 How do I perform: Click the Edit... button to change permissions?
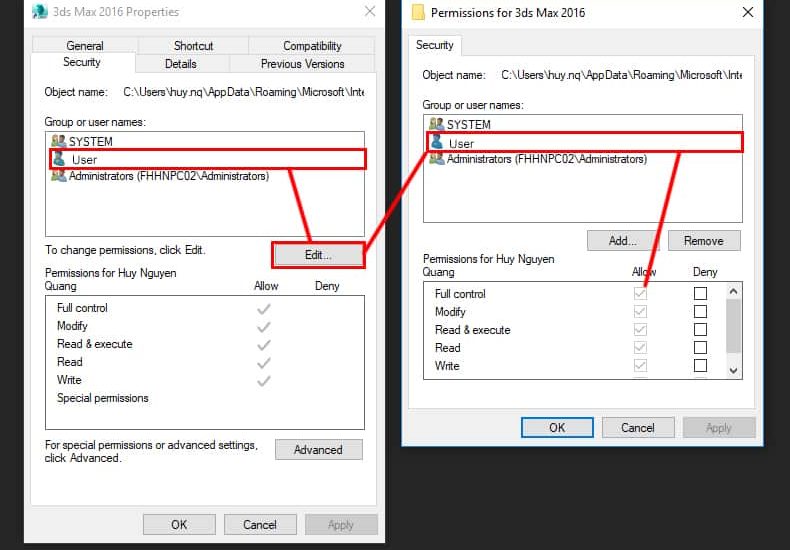[x=318, y=255]
